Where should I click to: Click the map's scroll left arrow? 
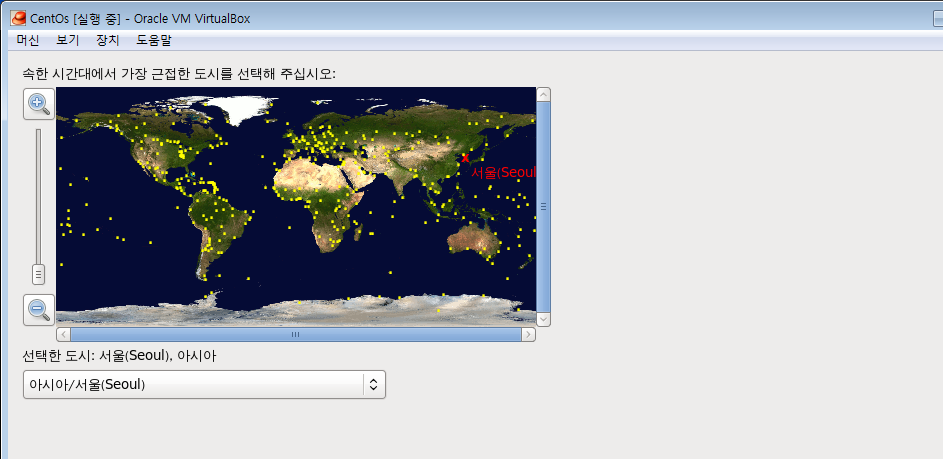point(63,334)
